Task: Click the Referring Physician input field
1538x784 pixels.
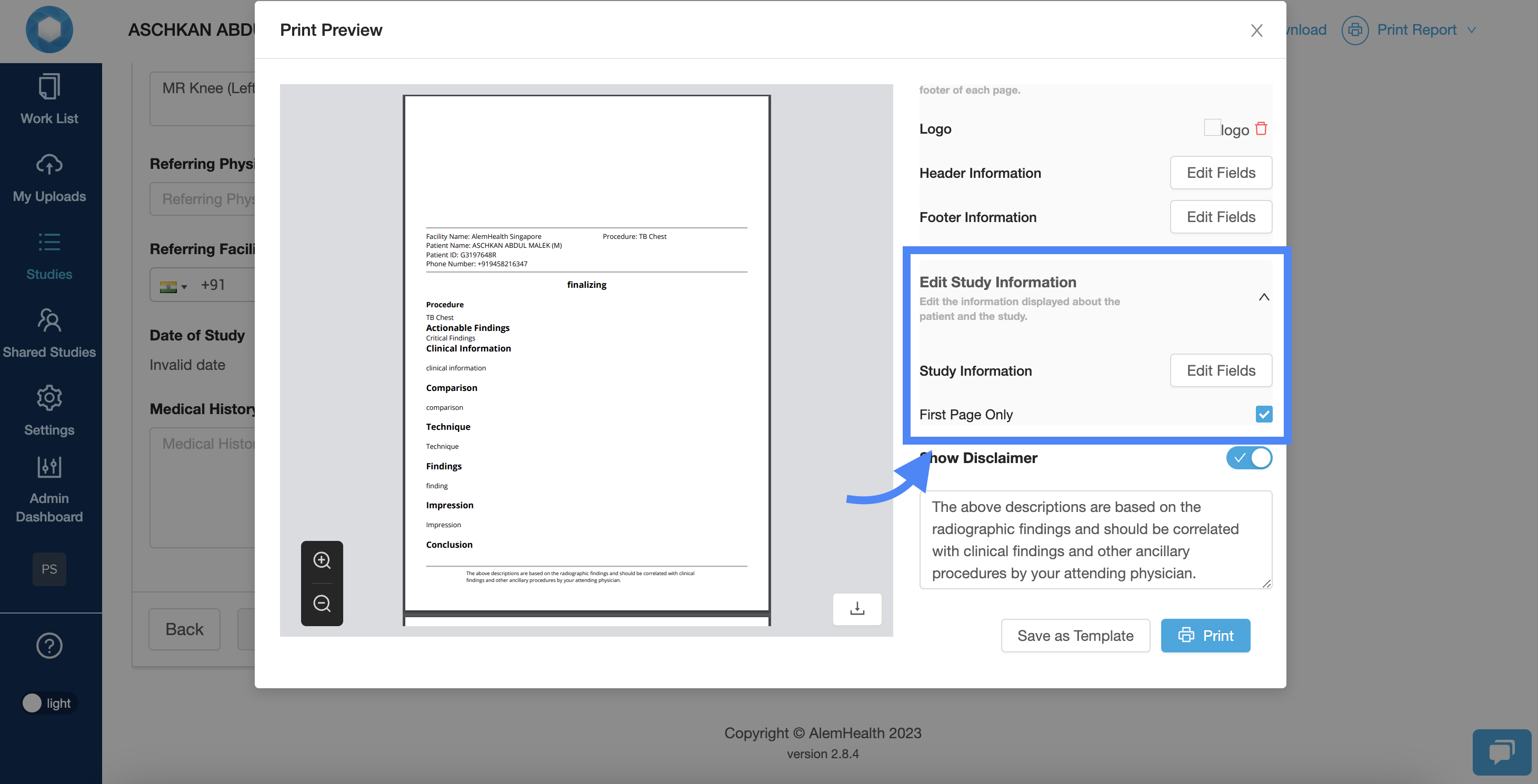Action: pos(203,199)
